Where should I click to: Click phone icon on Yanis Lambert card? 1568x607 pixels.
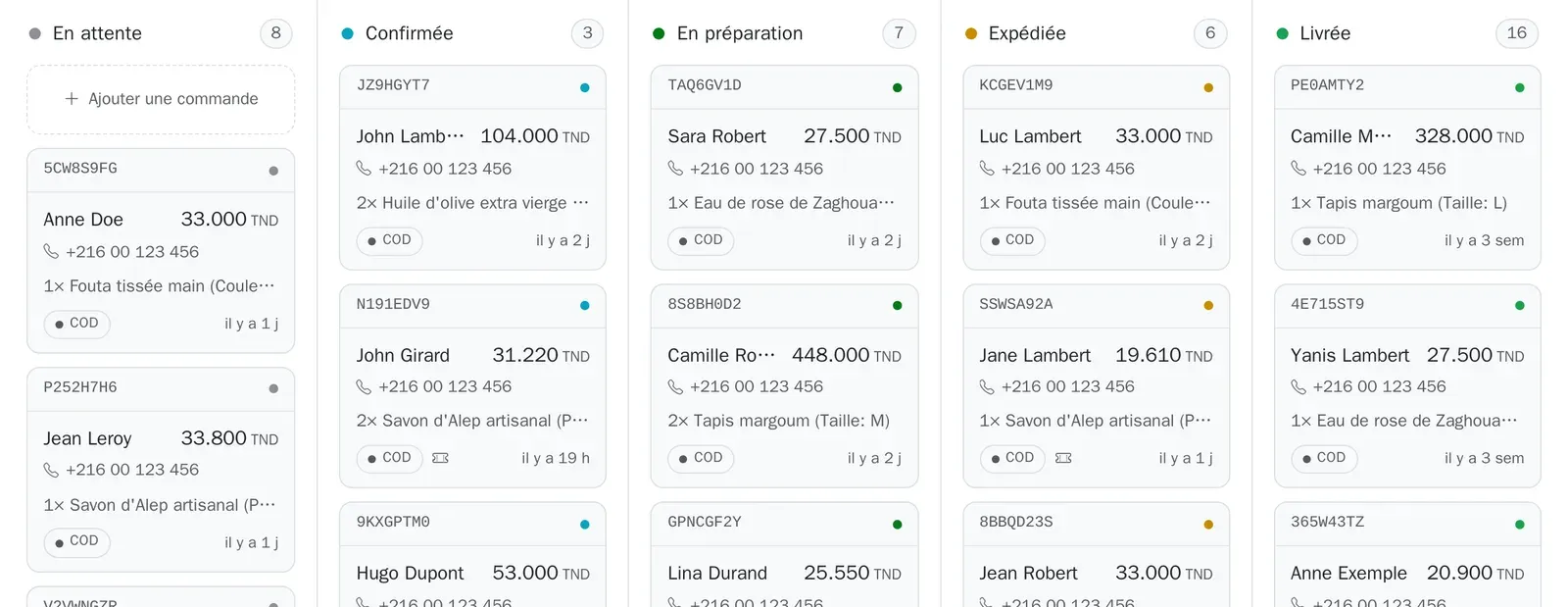(1298, 387)
